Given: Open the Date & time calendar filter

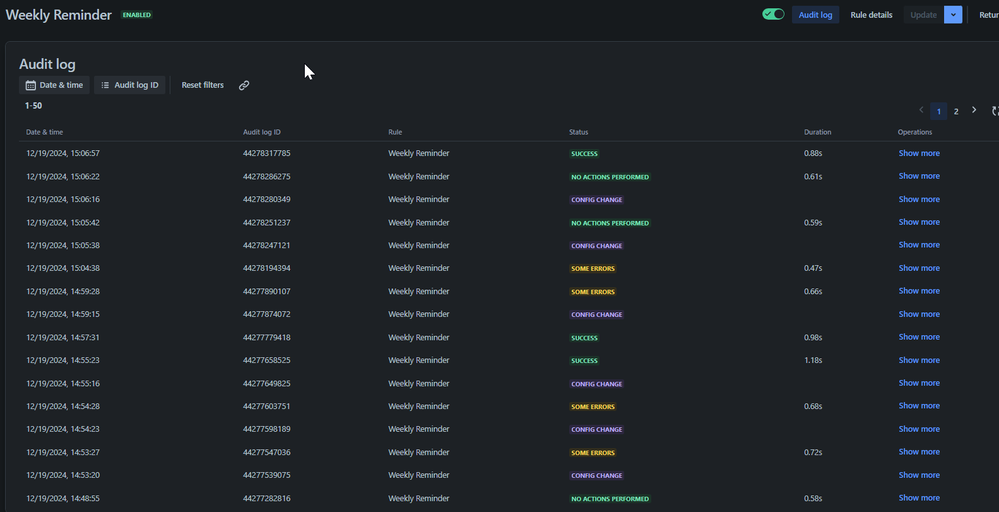Looking at the screenshot, I should pos(54,86).
